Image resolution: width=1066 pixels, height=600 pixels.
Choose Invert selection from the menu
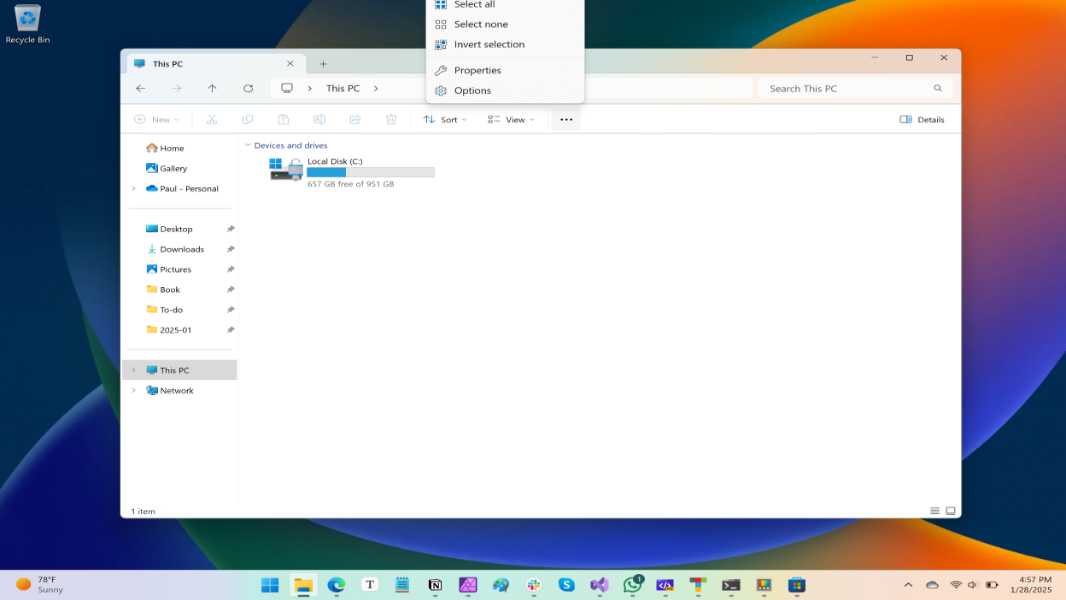(488, 44)
